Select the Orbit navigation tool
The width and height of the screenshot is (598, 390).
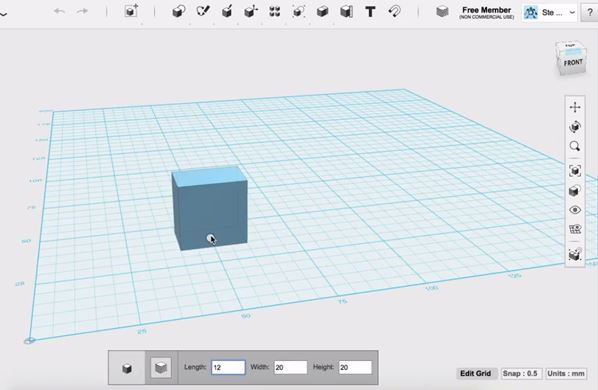coord(575,127)
